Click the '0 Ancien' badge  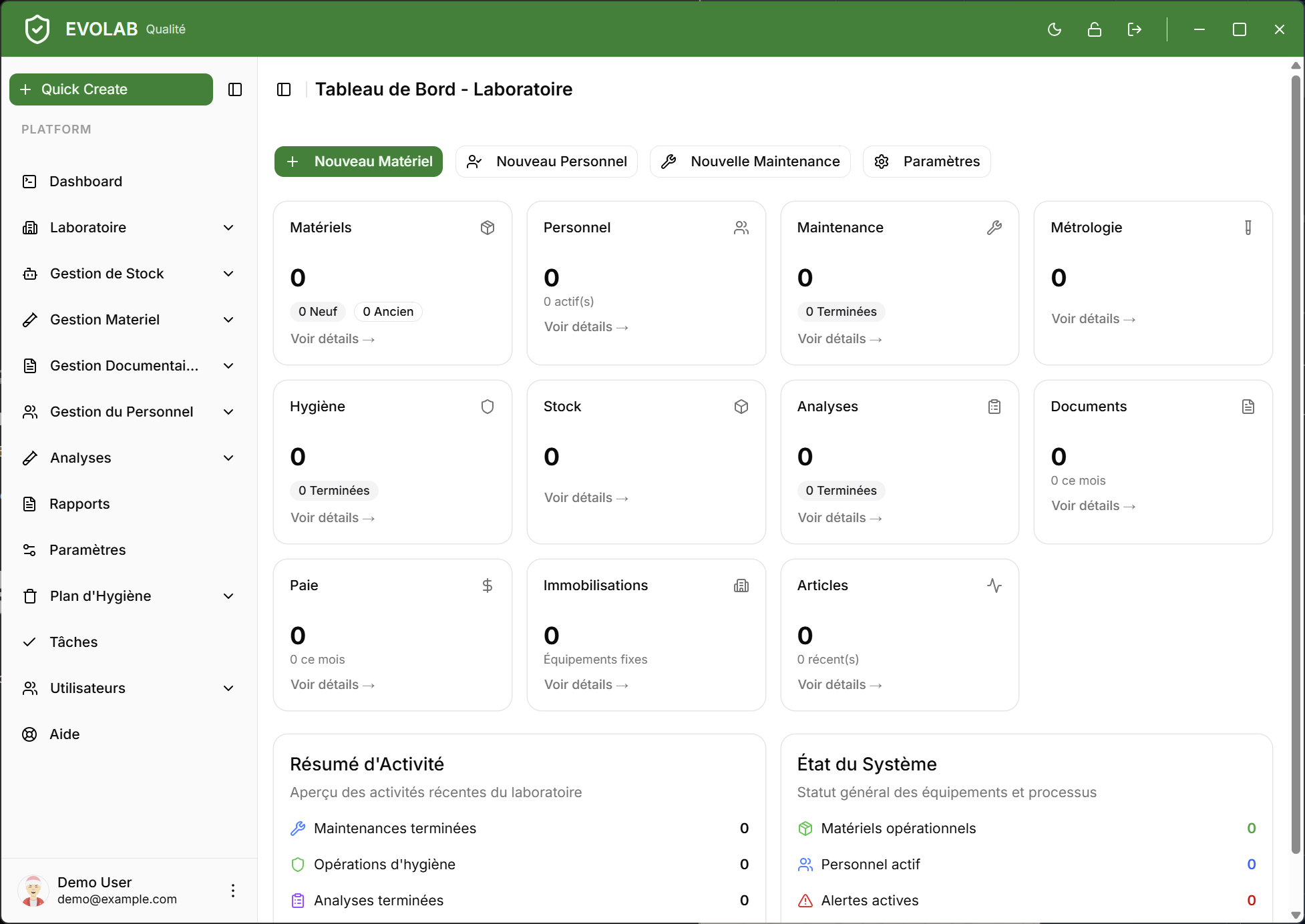click(388, 312)
